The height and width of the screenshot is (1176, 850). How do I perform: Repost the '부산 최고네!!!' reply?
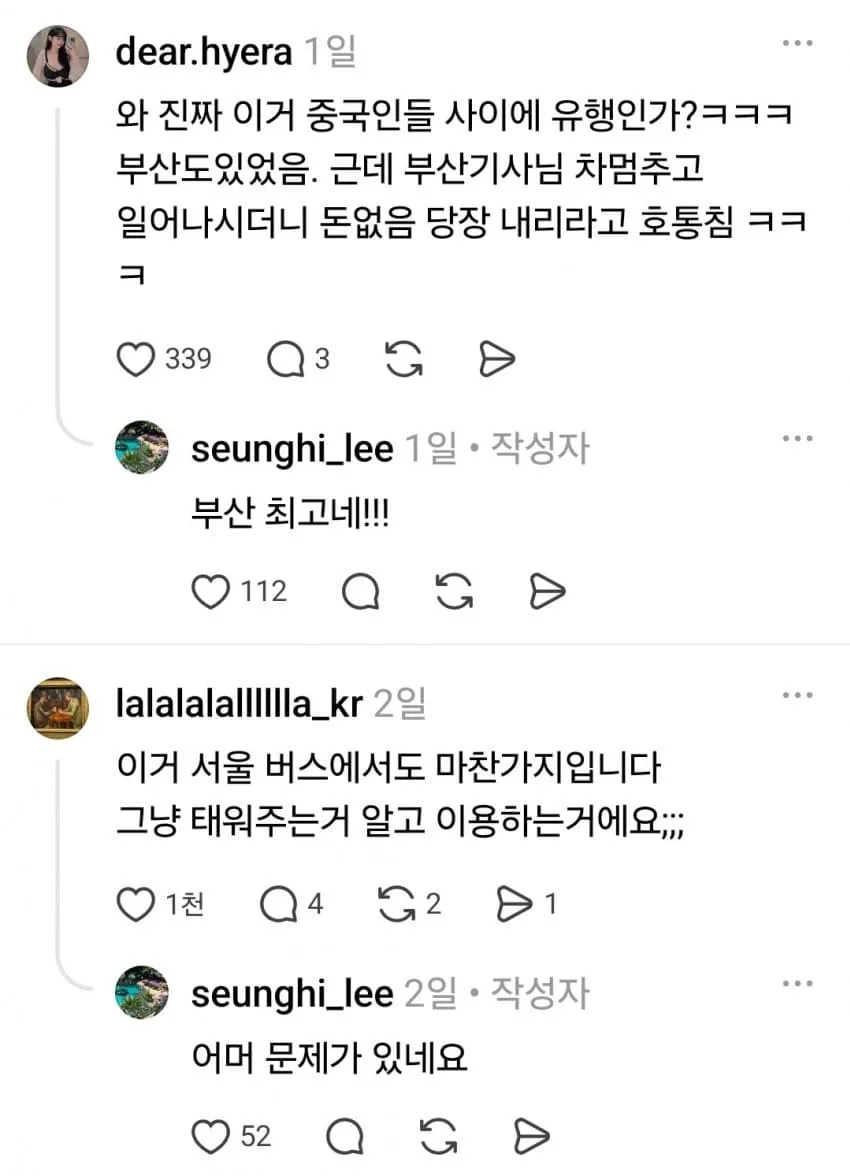(x=454, y=592)
